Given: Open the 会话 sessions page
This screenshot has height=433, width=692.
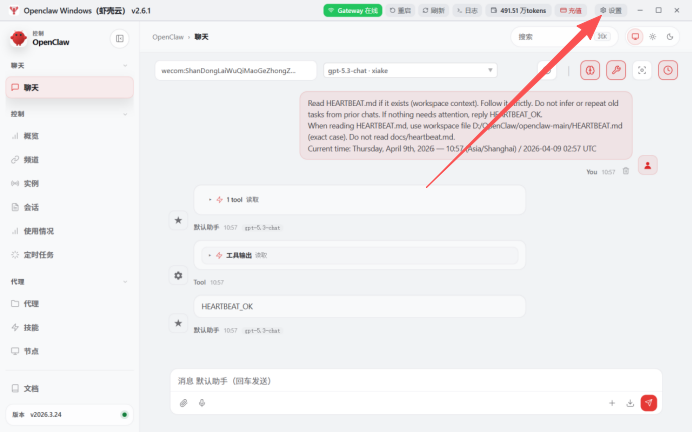Looking at the screenshot, I should (69, 207).
